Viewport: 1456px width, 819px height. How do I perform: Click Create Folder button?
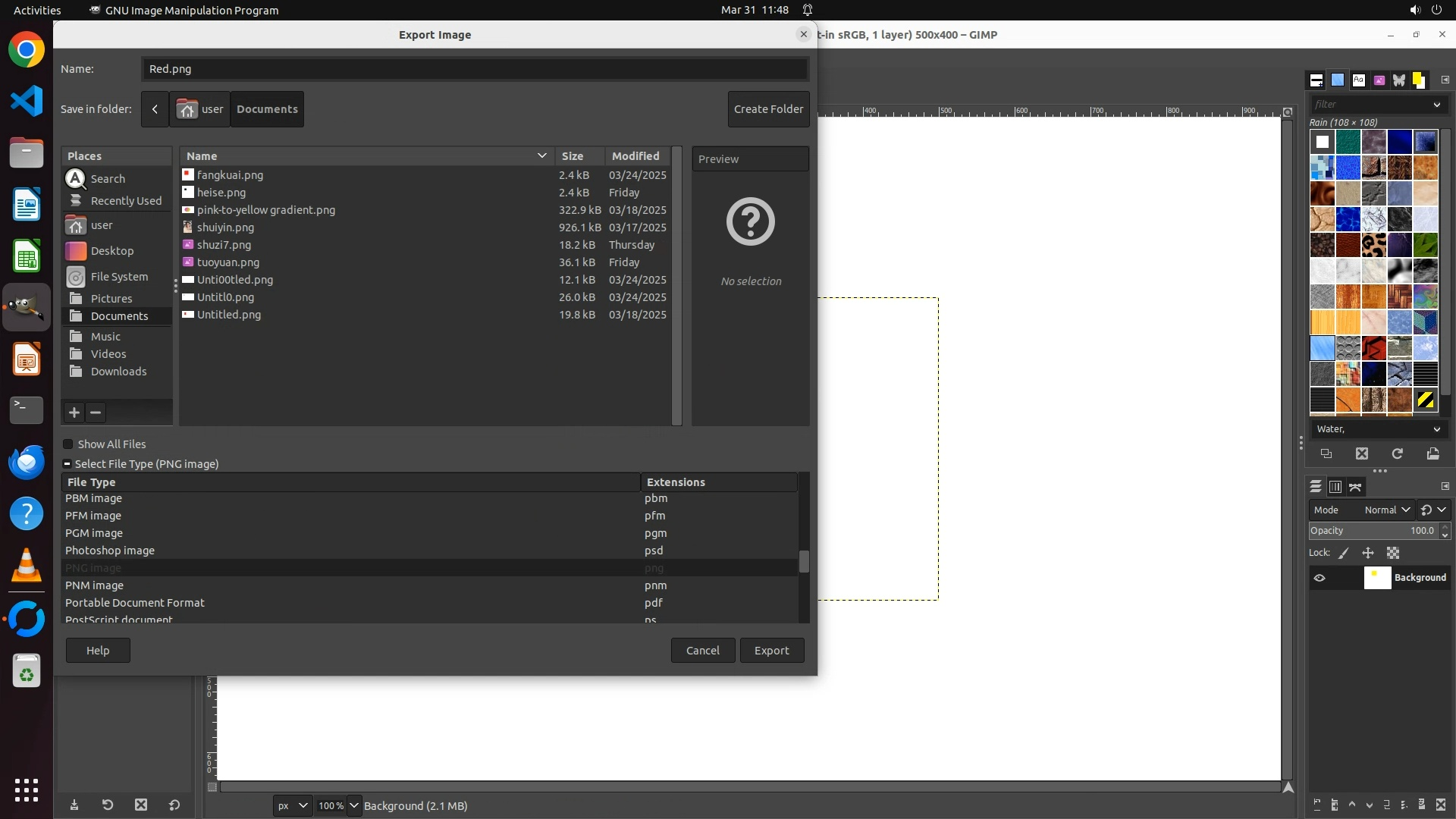coord(768,109)
